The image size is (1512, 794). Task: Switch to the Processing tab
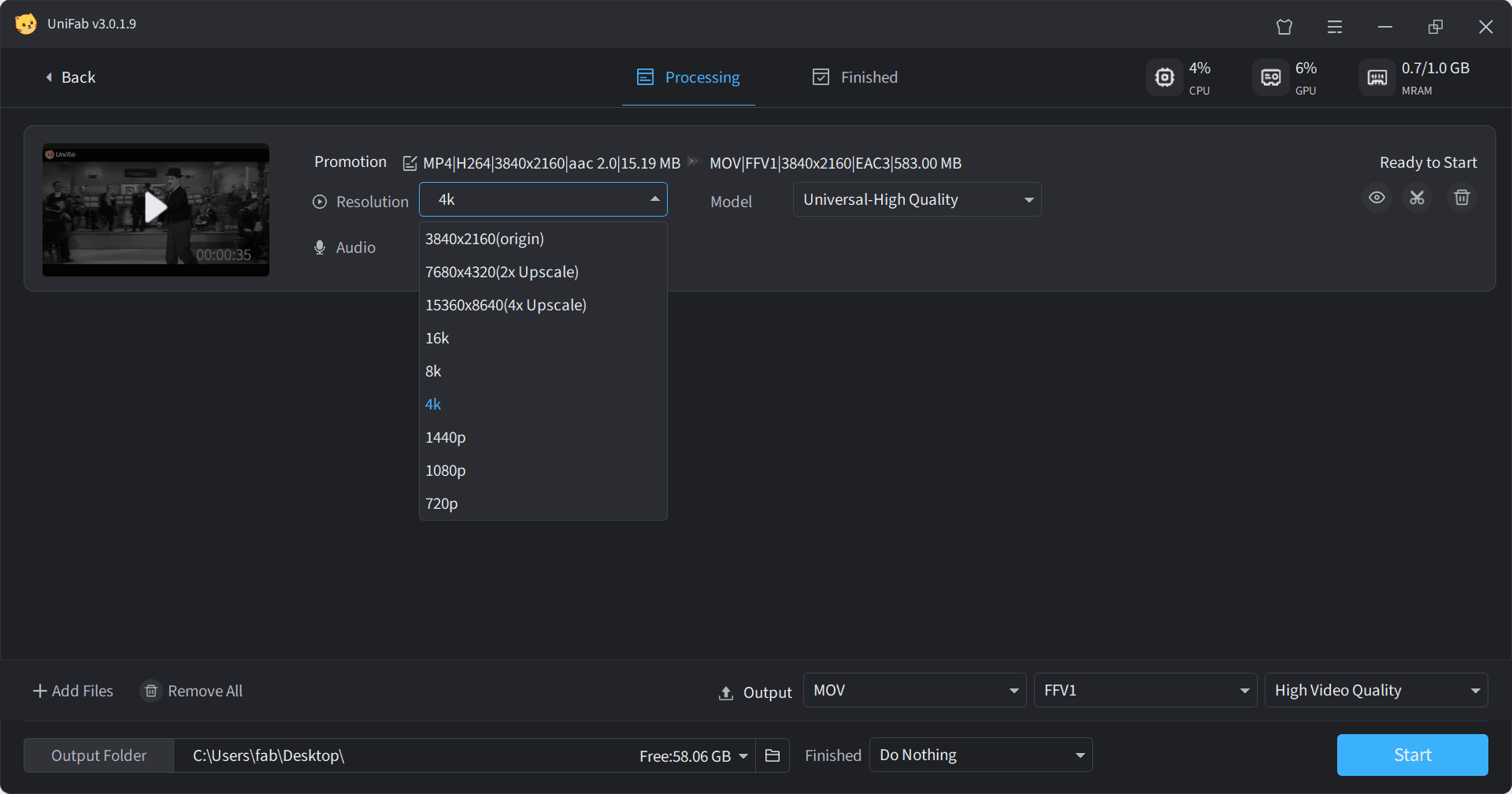[688, 77]
